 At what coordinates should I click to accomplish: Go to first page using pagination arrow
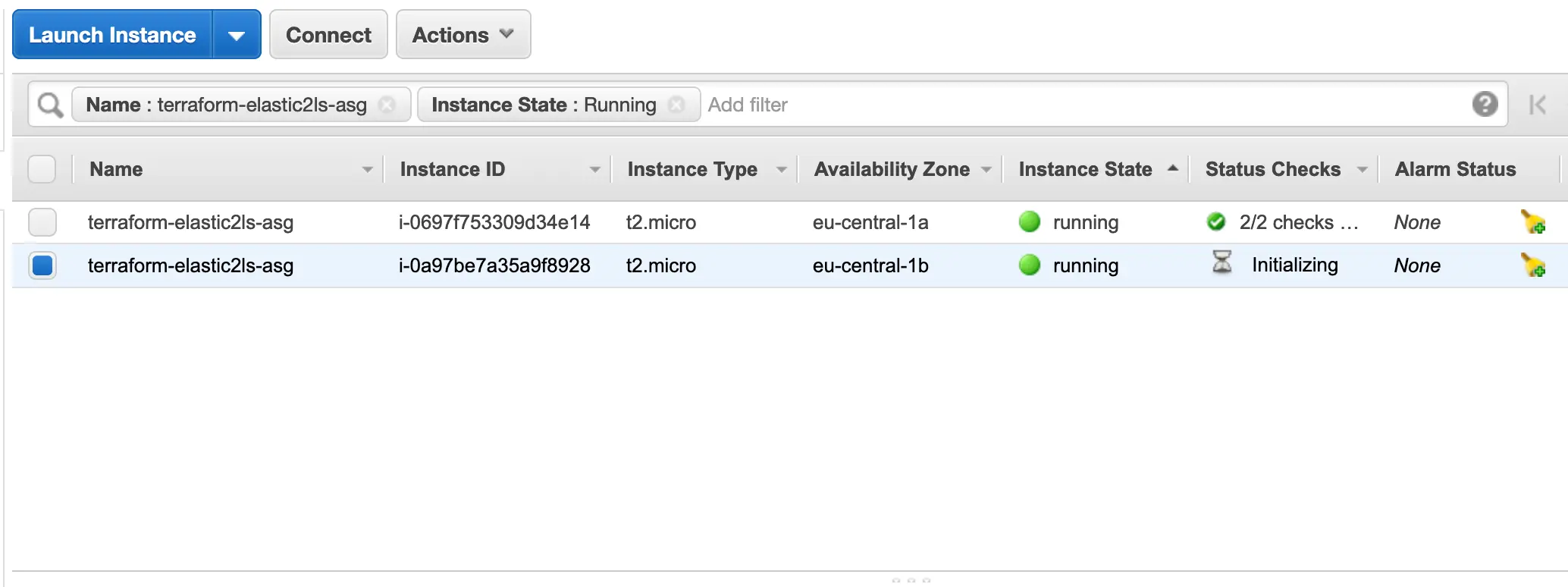click(x=1537, y=105)
